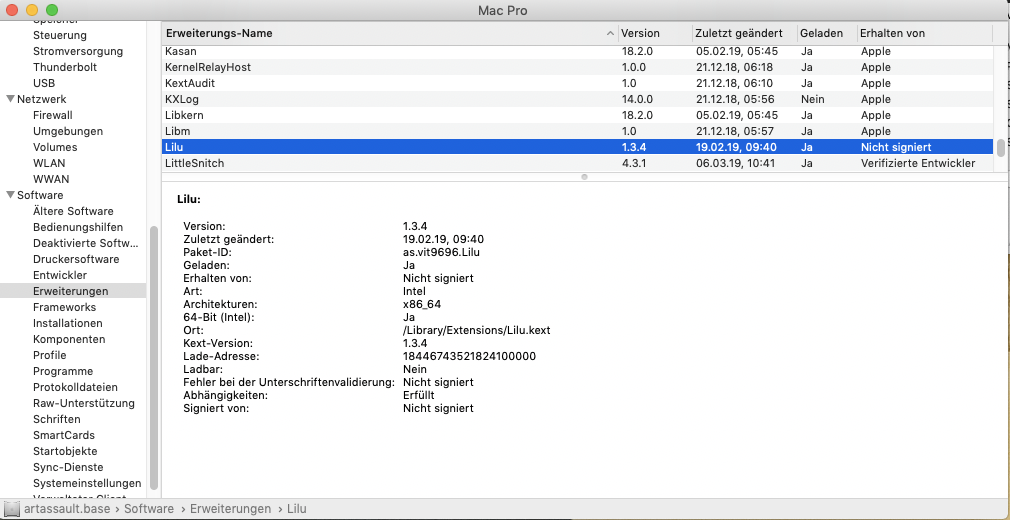
Task: Click the Lade-Adresse value 18446743521824100000
Action: 470,356
